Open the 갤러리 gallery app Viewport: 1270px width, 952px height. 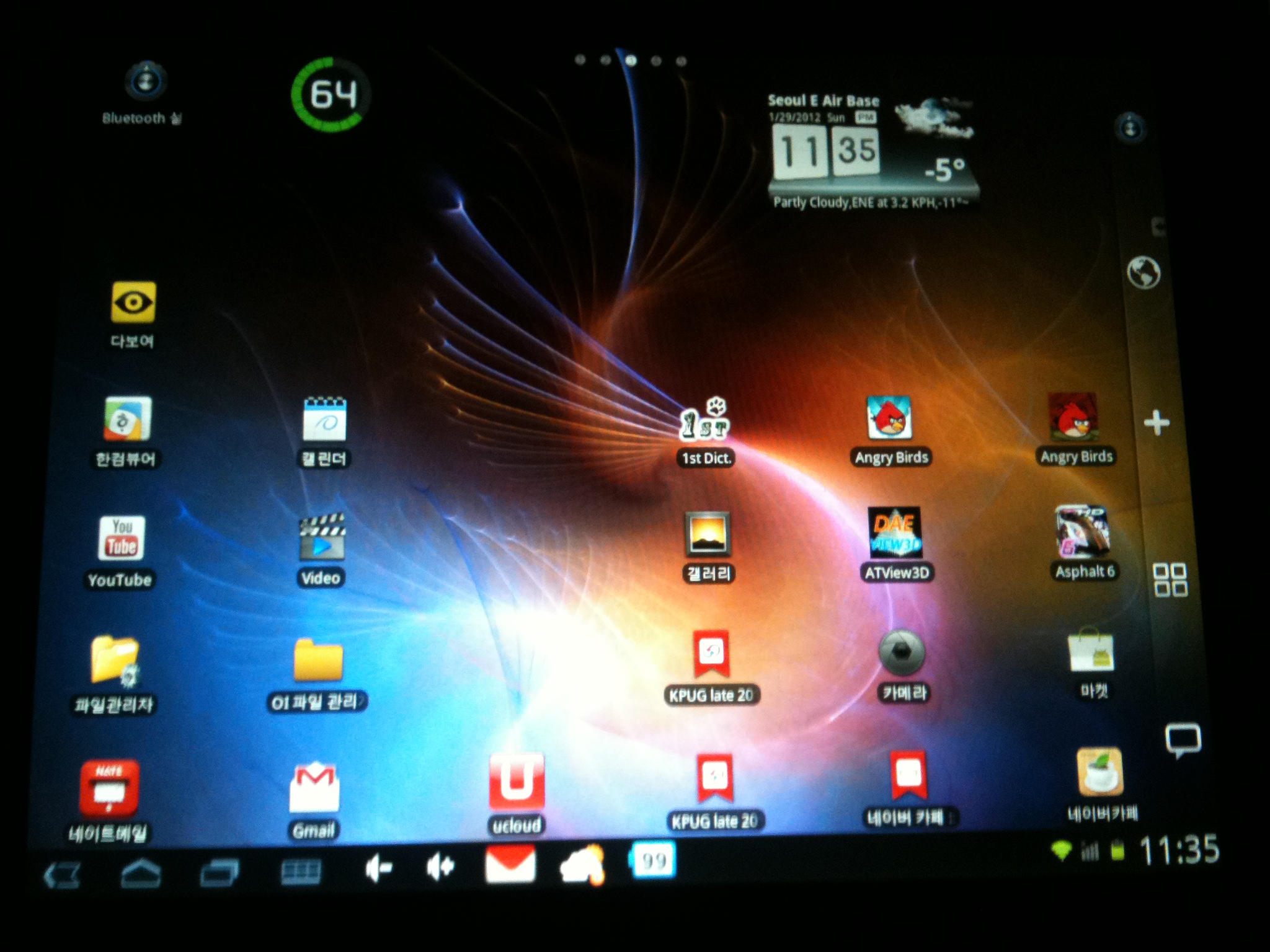[x=708, y=534]
